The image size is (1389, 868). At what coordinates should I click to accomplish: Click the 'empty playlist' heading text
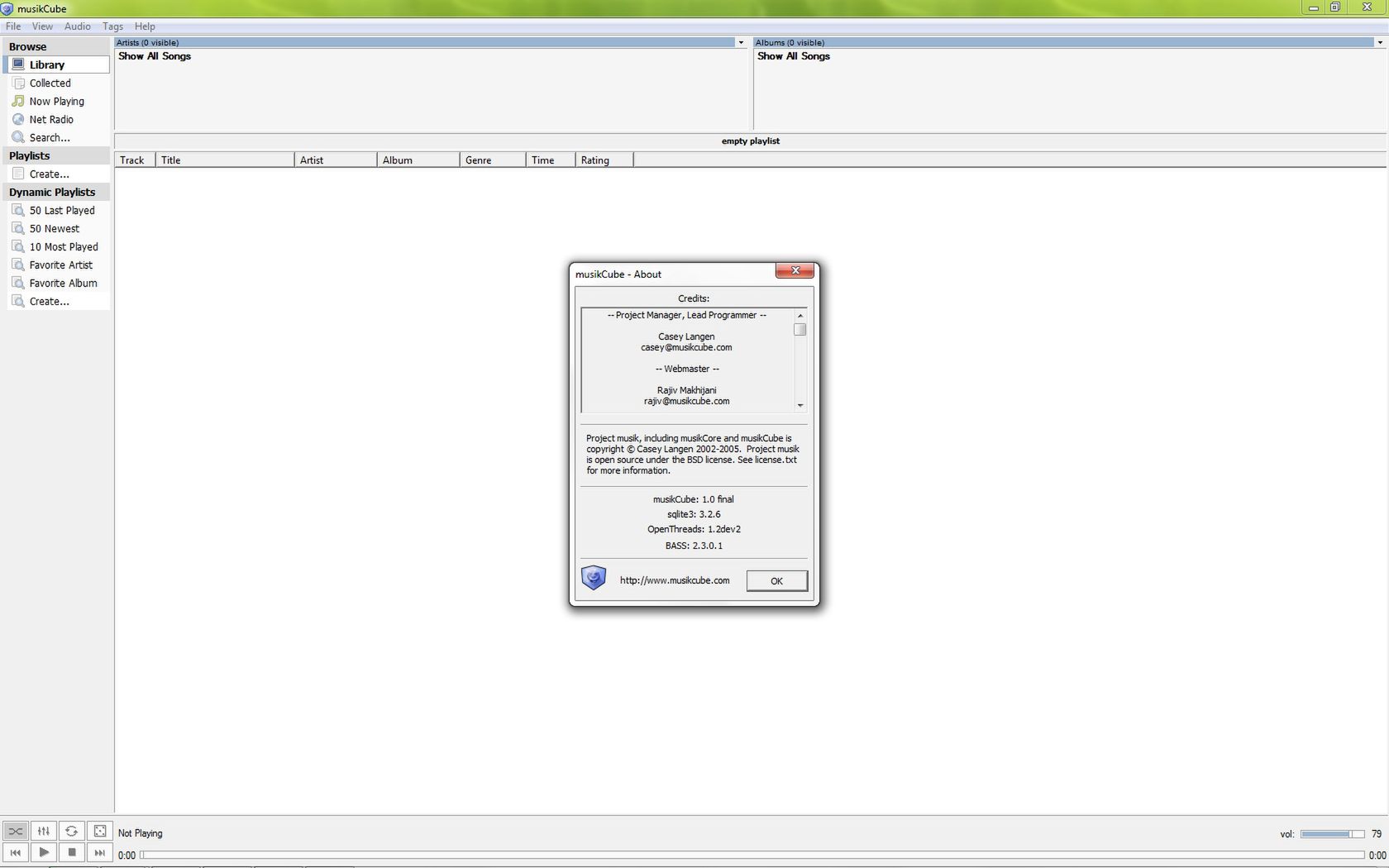[751, 141]
